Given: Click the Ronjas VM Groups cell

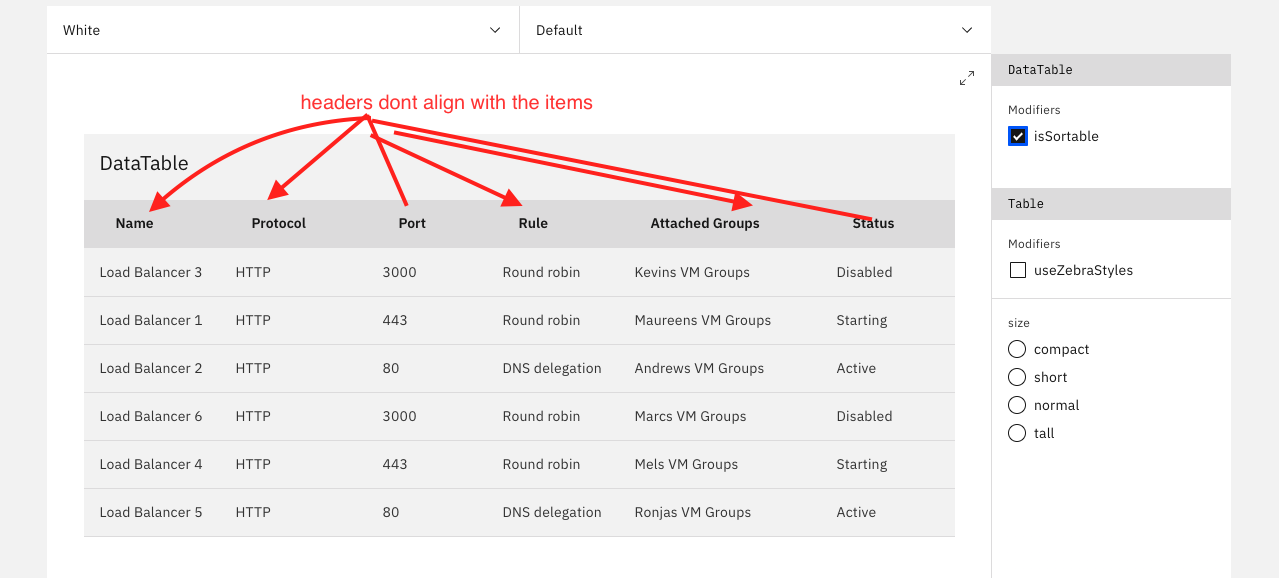Looking at the screenshot, I should (x=693, y=512).
